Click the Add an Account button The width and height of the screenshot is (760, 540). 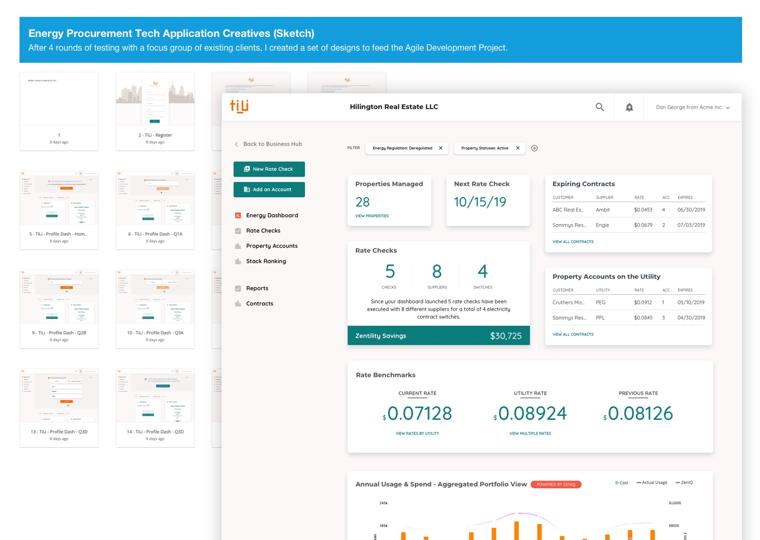coord(269,189)
